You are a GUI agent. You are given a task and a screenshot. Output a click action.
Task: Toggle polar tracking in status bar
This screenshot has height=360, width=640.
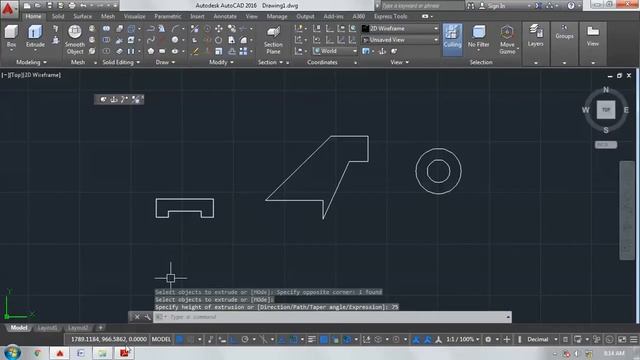click(245, 340)
